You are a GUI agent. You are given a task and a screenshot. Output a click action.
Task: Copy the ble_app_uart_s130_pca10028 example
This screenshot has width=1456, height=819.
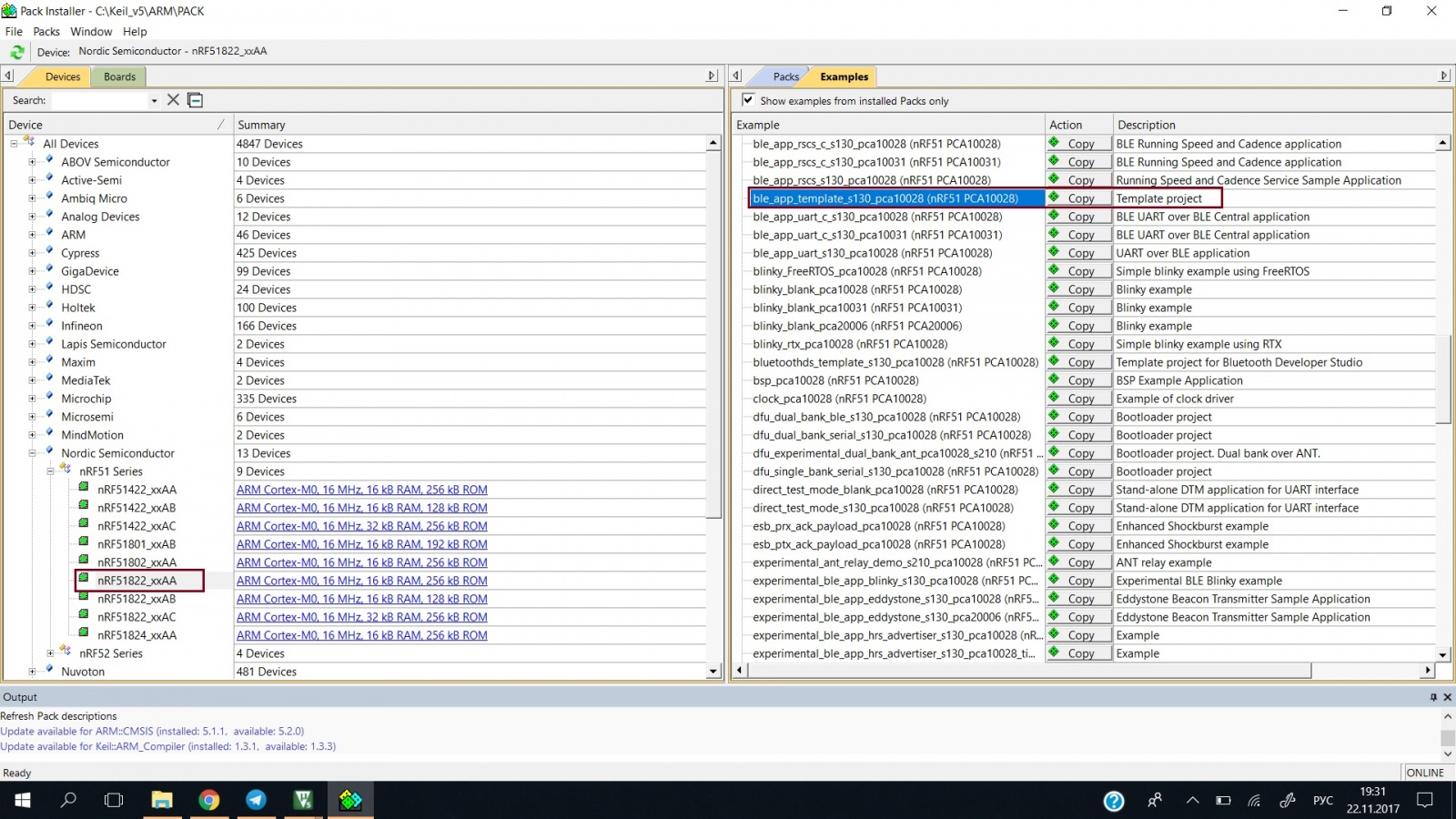pos(1079,253)
